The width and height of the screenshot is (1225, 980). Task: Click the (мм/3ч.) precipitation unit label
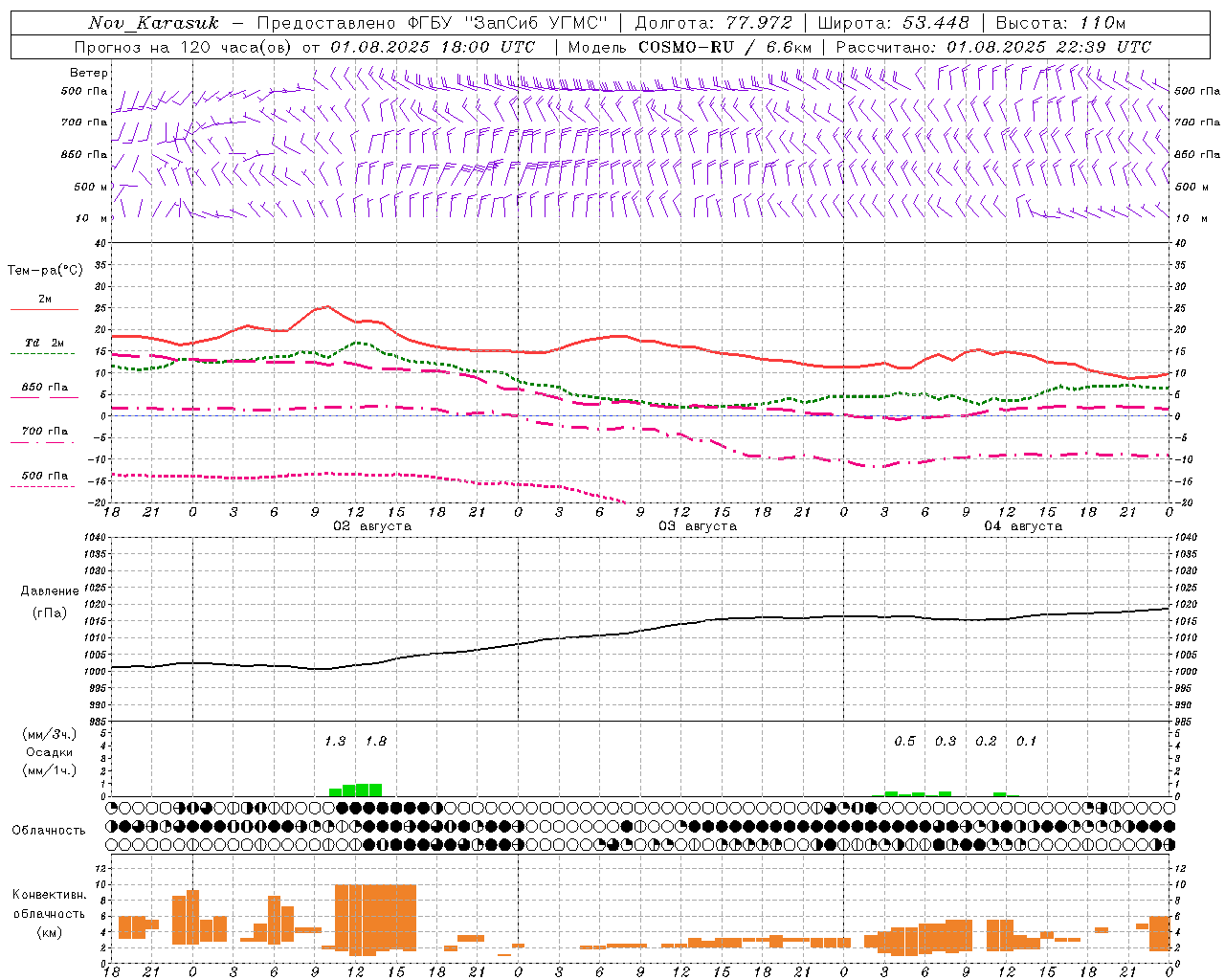50,734
